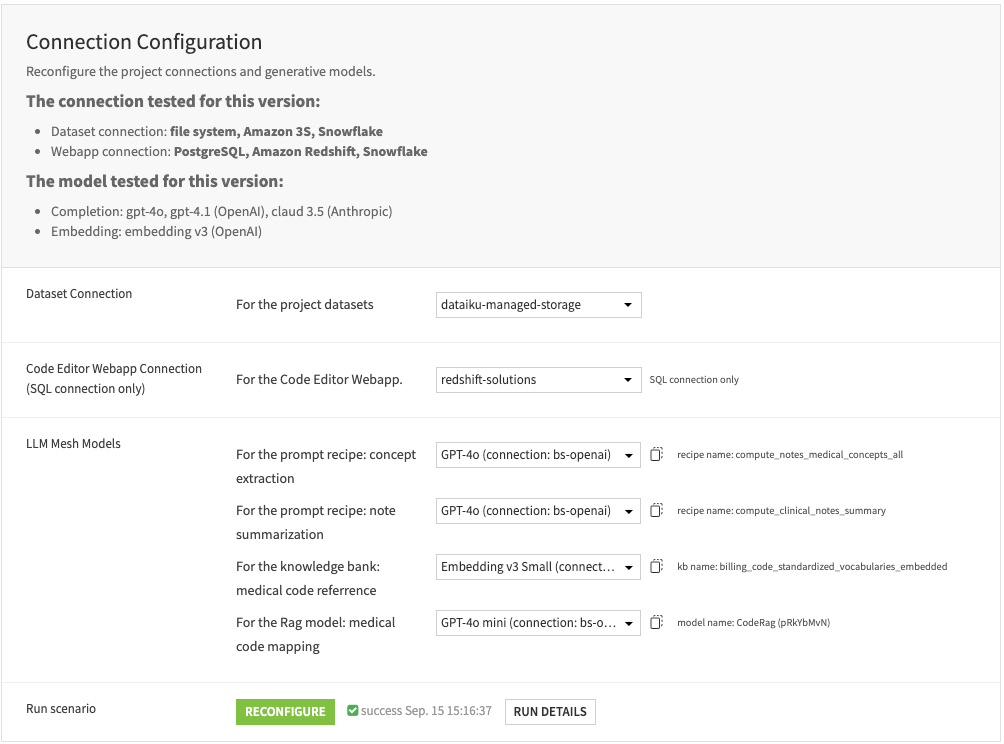Open the Code Editor Webapp connection dropdown

[x=537, y=379]
